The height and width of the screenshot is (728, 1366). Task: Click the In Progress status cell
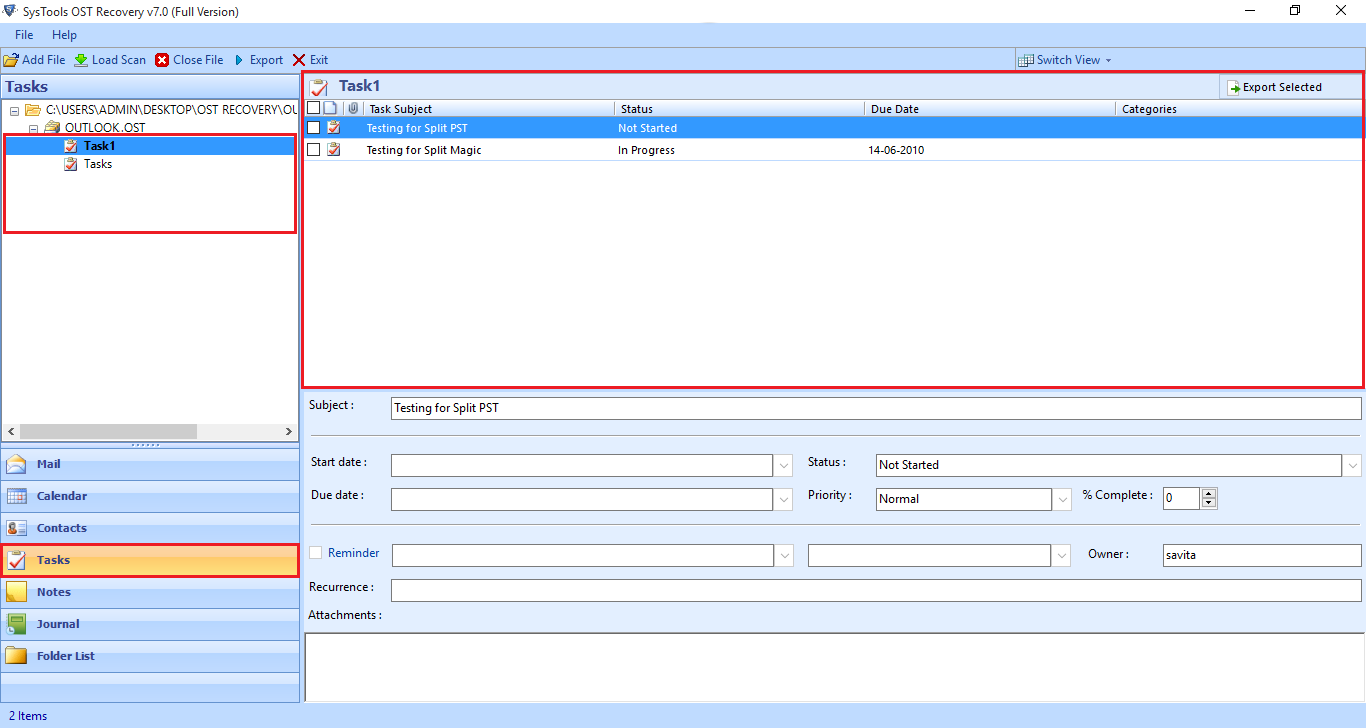646,150
